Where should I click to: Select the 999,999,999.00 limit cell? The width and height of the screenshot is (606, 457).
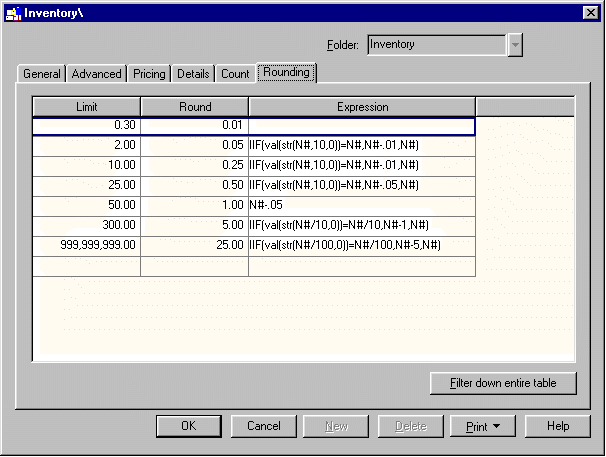click(x=87, y=246)
